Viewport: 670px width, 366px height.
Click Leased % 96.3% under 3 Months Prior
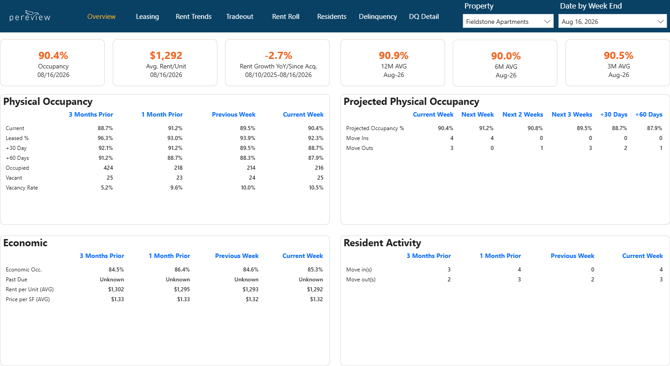(105, 138)
